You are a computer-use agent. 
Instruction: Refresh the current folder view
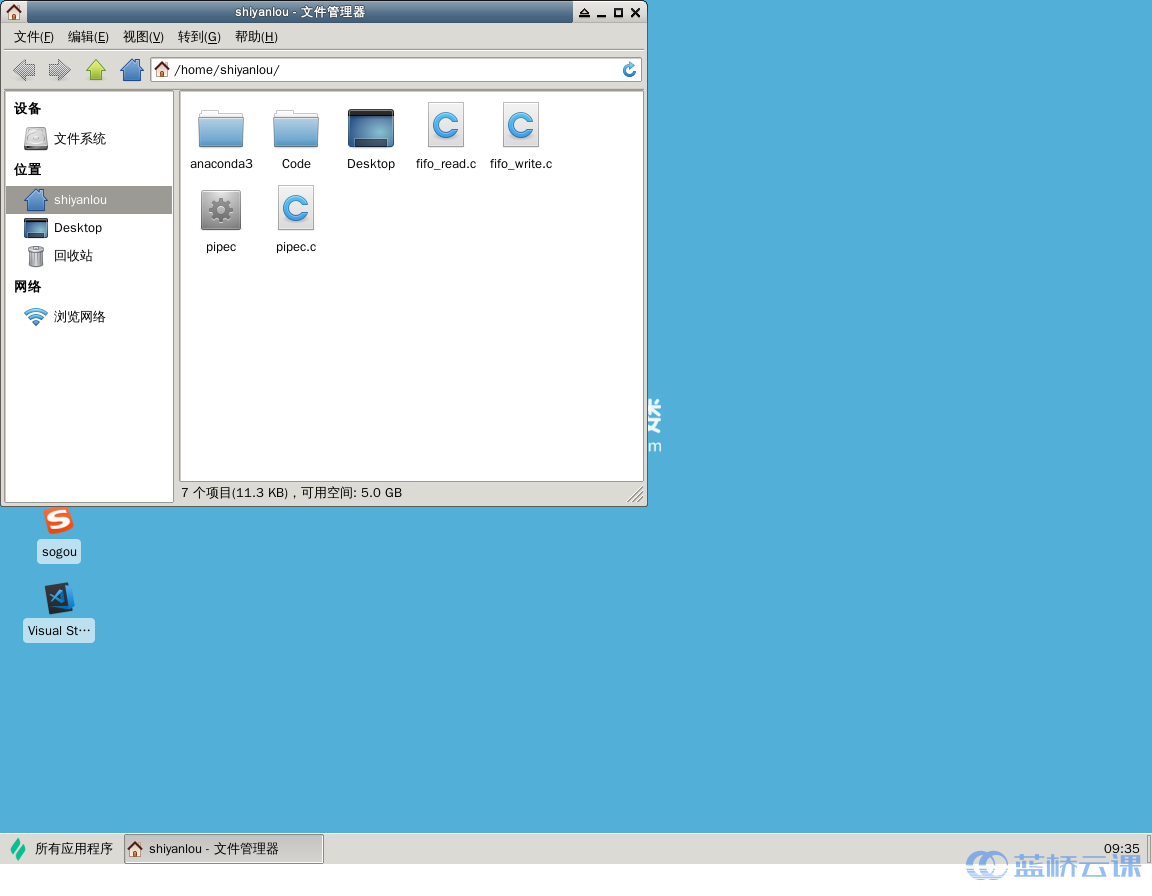(x=628, y=69)
